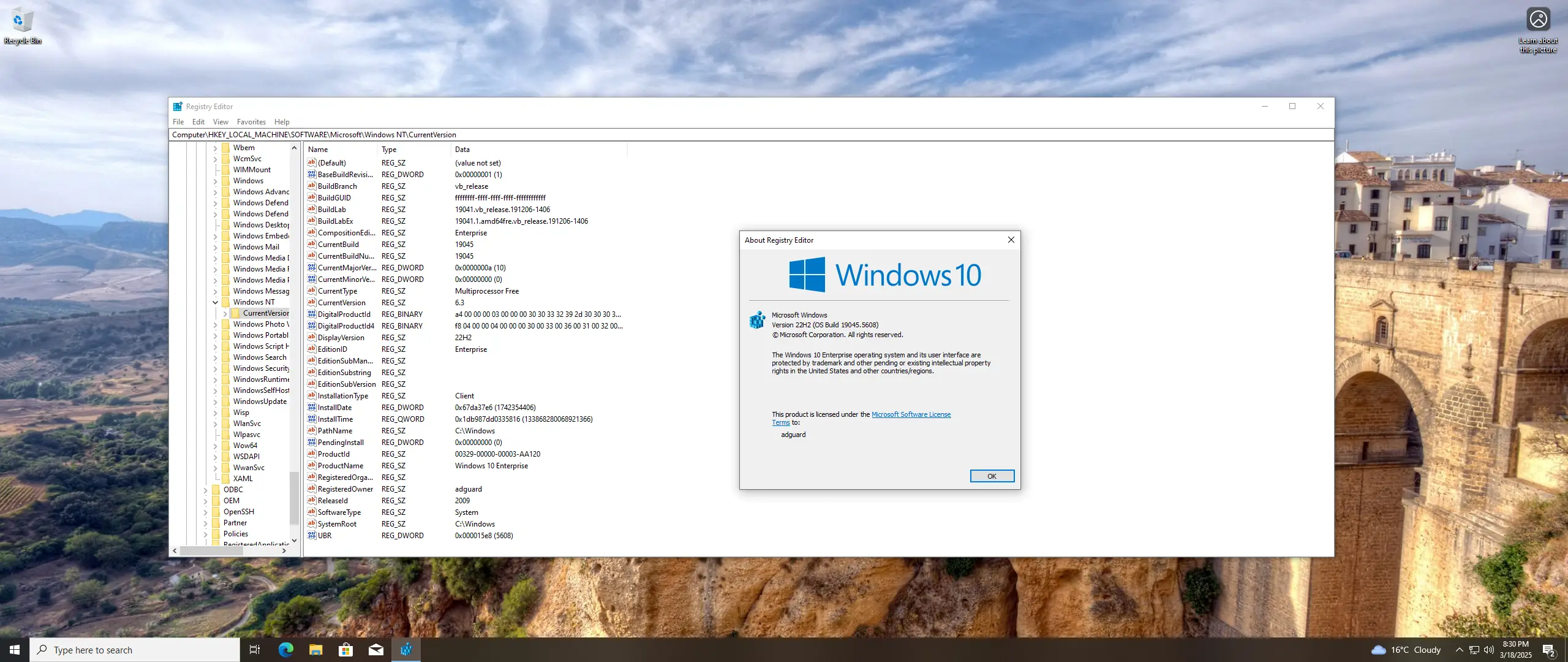
Task: Click the ProductName string value icon
Action: (311, 466)
